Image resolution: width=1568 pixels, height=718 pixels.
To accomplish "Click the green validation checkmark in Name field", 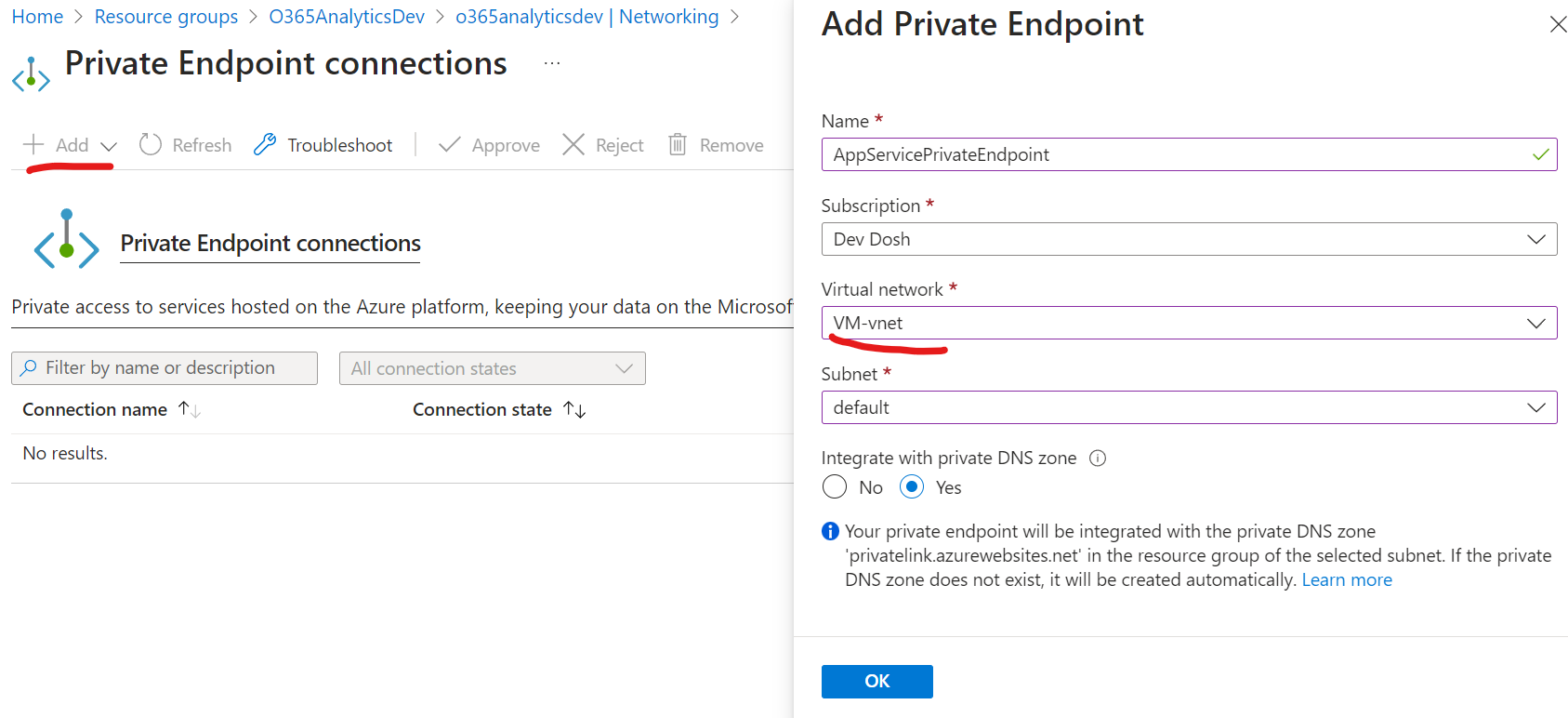I will [1540, 154].
